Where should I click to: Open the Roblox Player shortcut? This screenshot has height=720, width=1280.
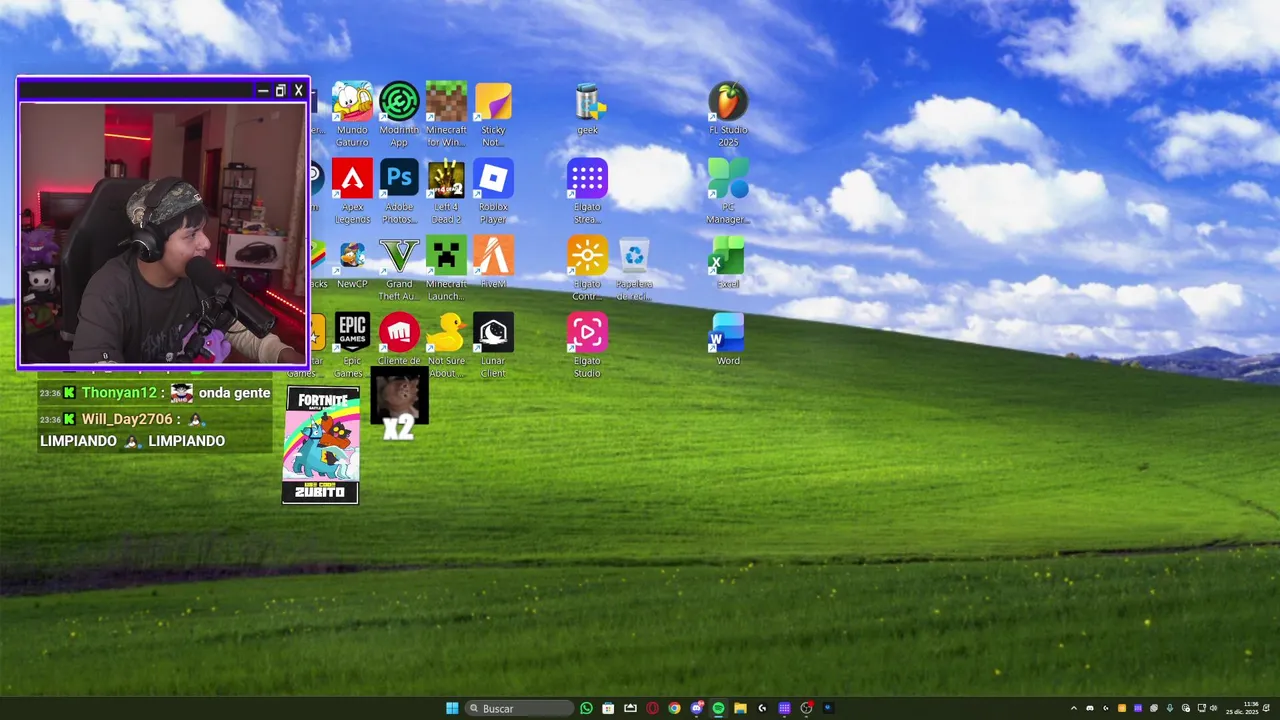pos(493,191)
